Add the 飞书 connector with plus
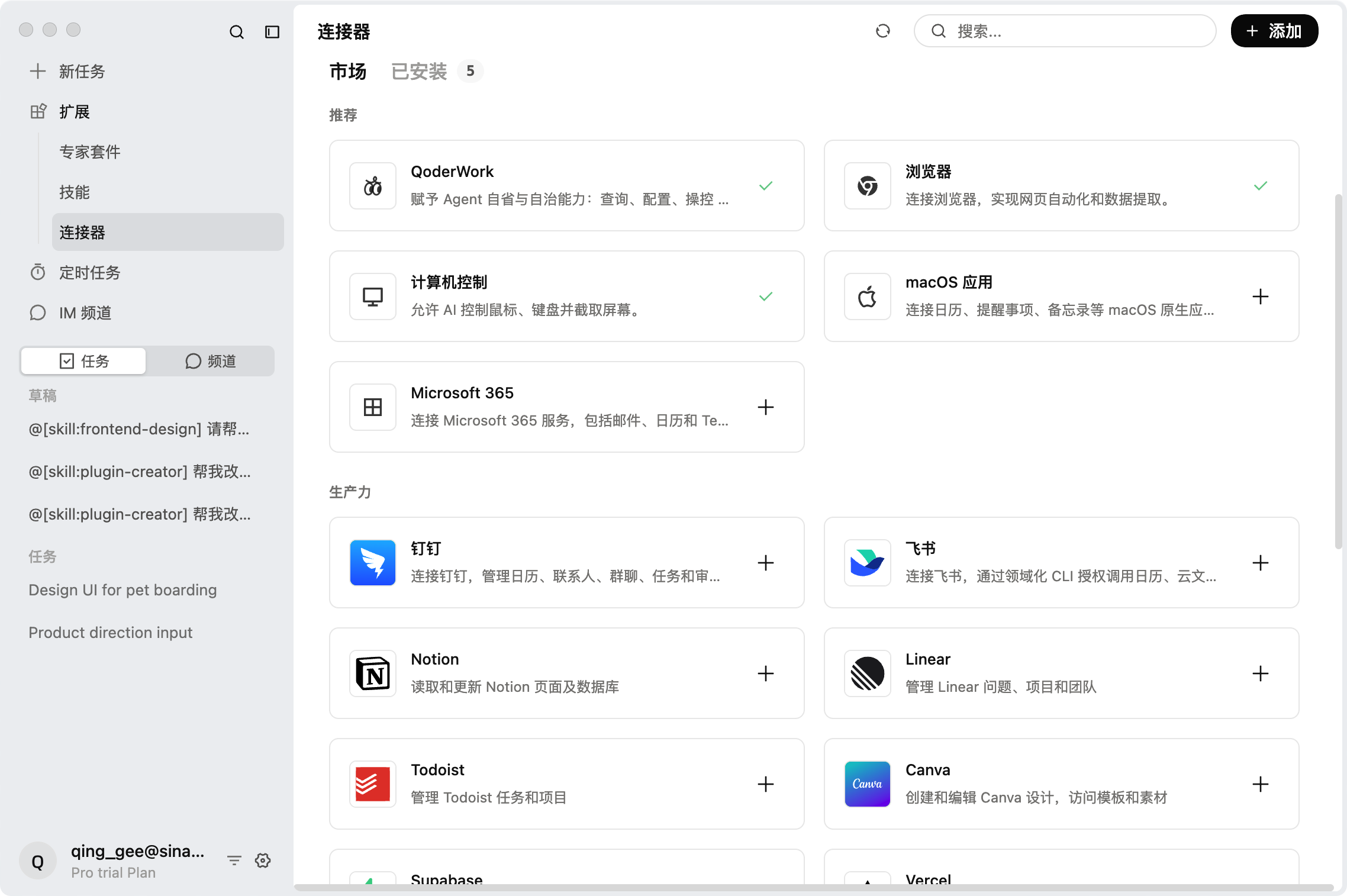The width and height of the screenshot is (1347, 896). (1260, 563)
